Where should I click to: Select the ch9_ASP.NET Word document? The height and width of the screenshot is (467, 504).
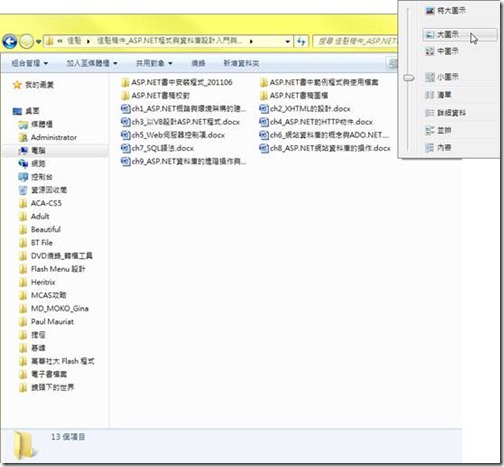pyautogui.click(x=183, y=161)
